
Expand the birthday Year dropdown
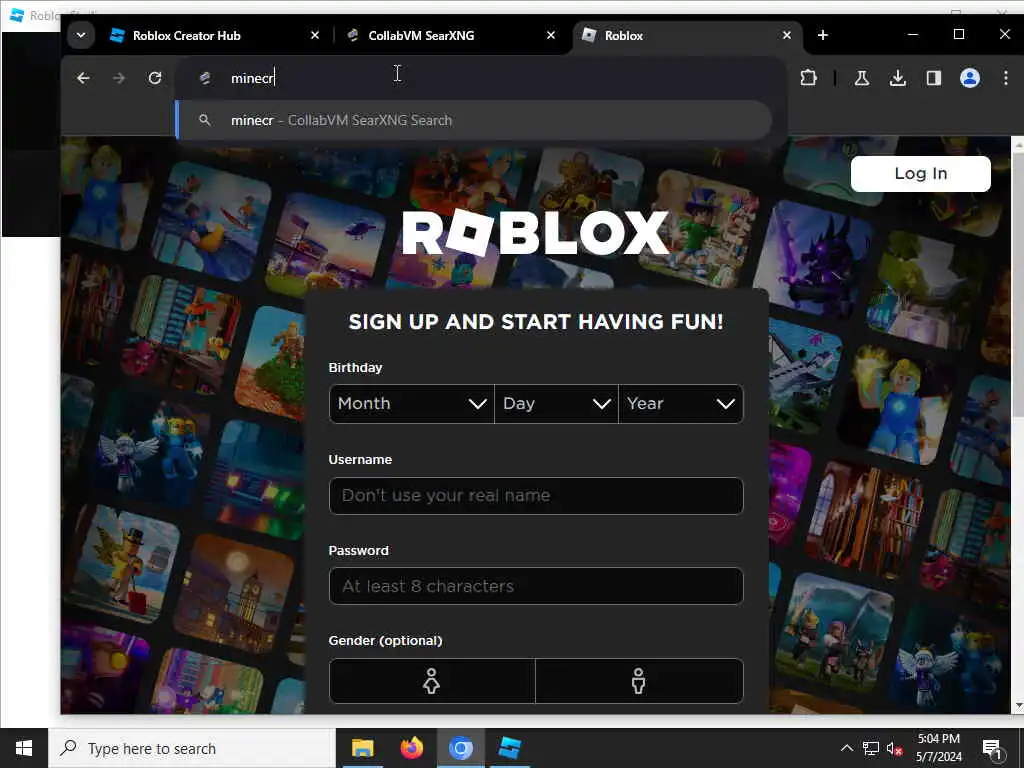tap(680, 404)
